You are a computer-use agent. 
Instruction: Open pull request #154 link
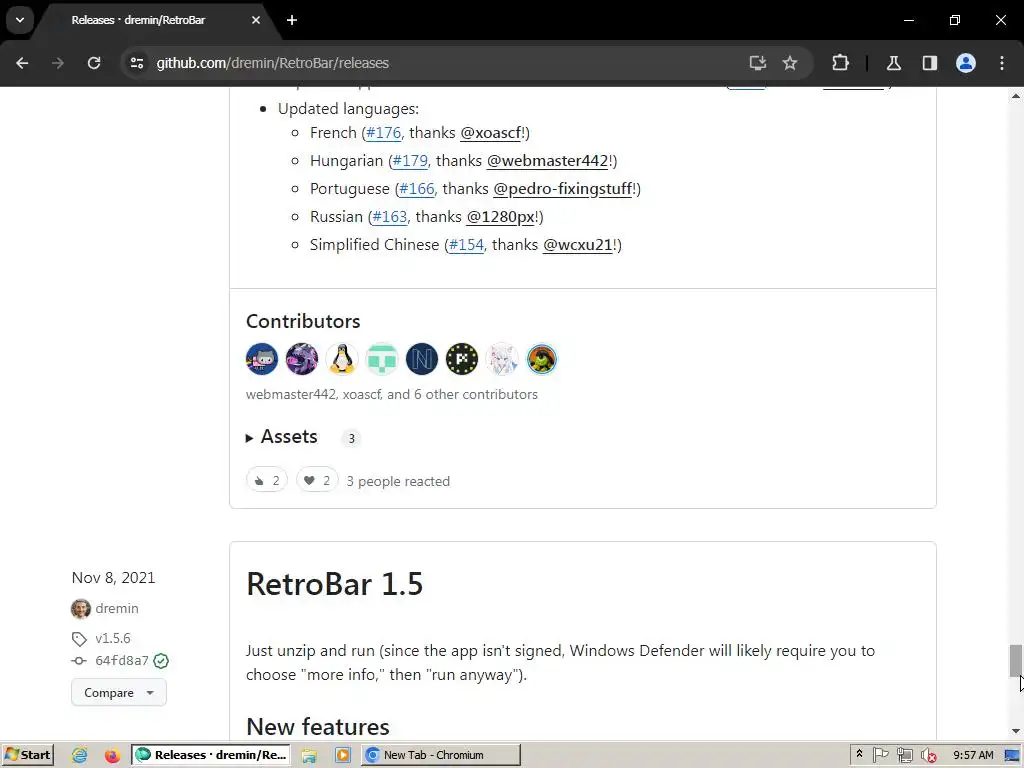click(466, 245)
